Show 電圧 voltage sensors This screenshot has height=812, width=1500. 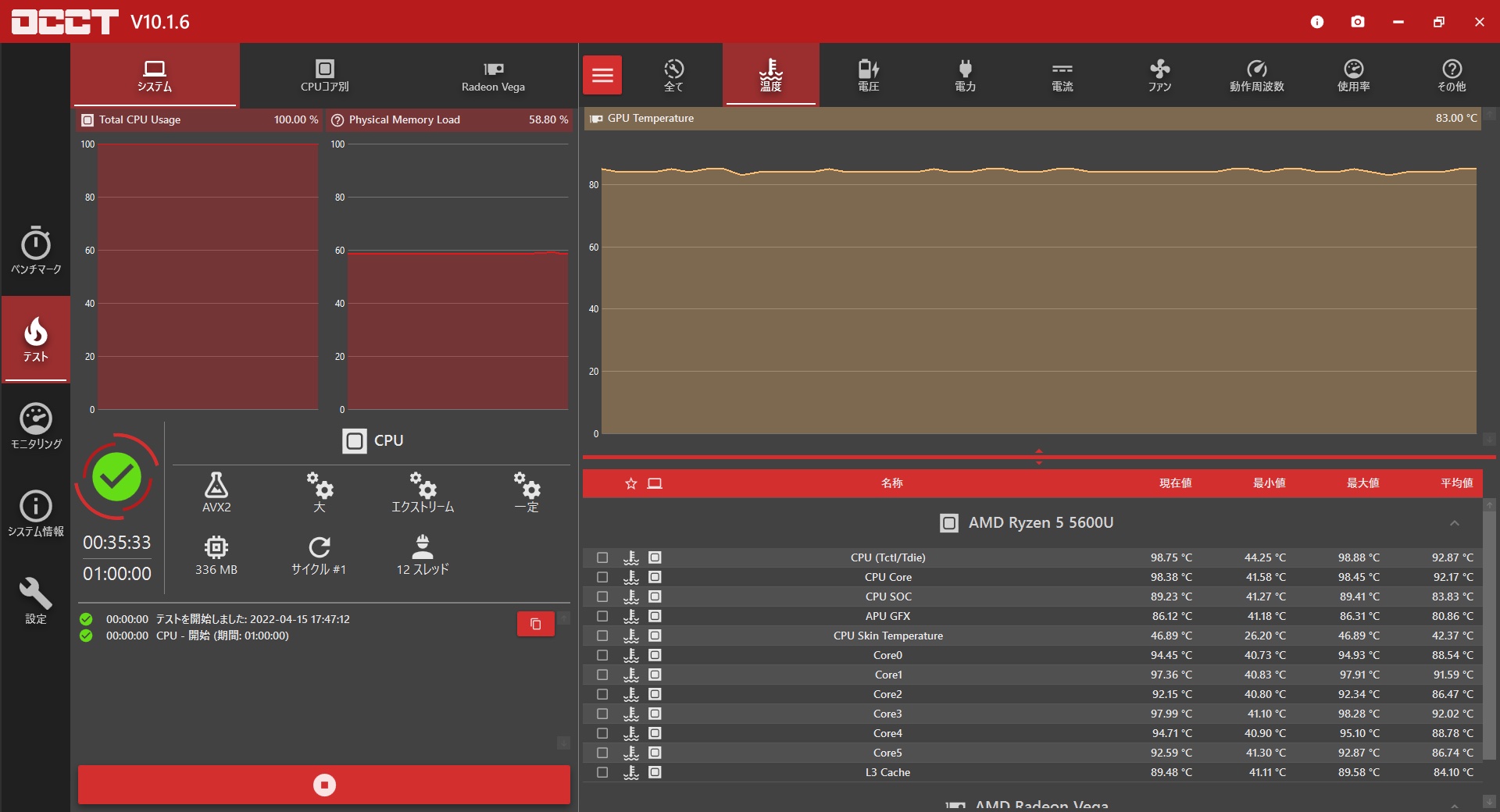point(869,75)
